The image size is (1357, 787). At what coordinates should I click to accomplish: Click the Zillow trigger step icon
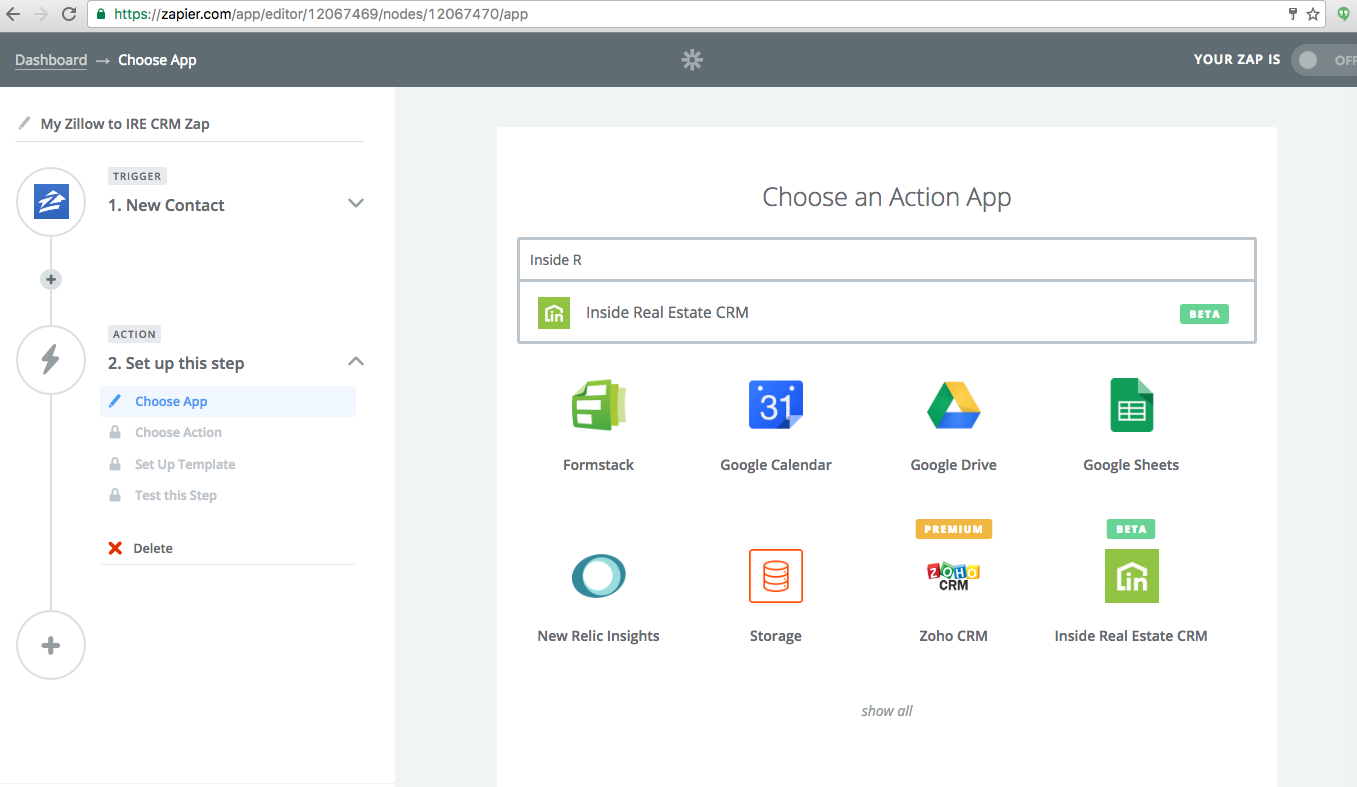pyautogui.click(x=51, y=202)
